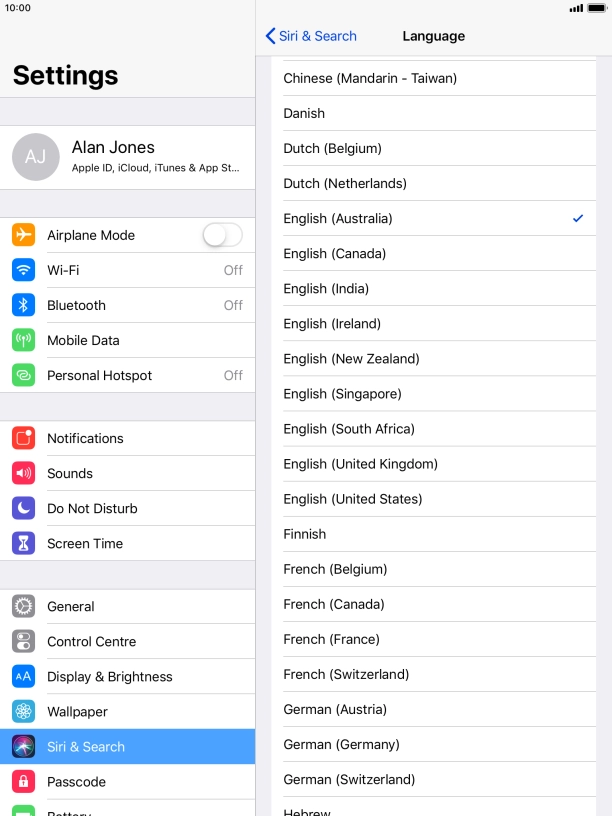Choose French (Canada) language
612x816 pixels.
click(434, 604)
